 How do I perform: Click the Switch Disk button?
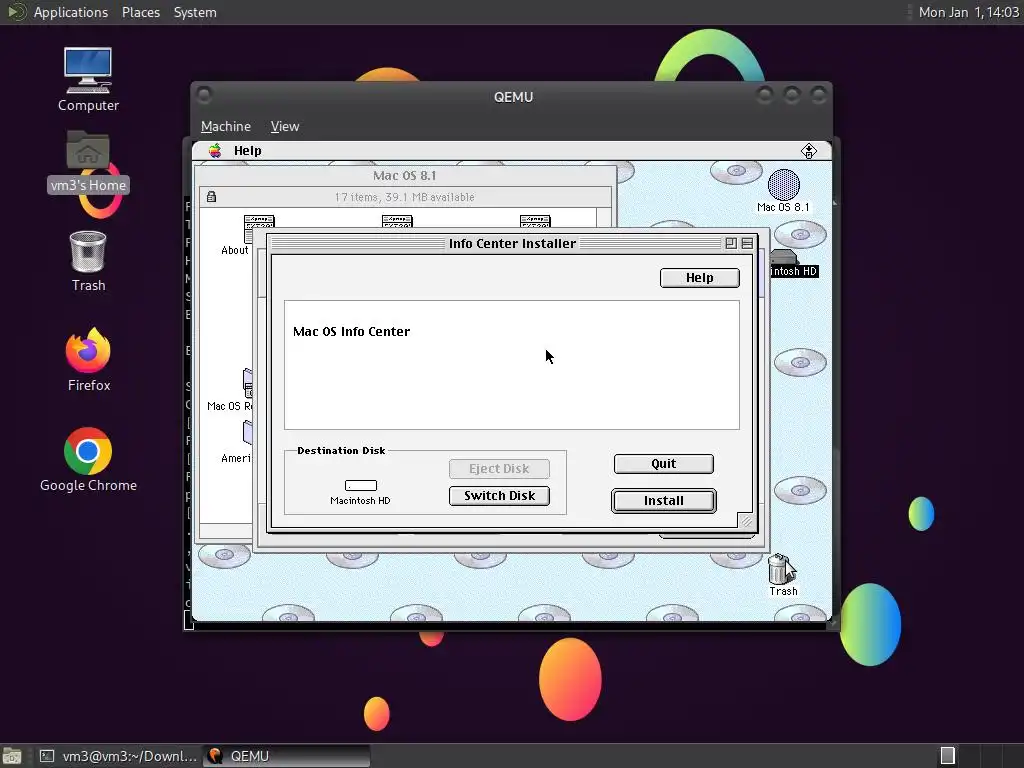[x=499, y=496]
